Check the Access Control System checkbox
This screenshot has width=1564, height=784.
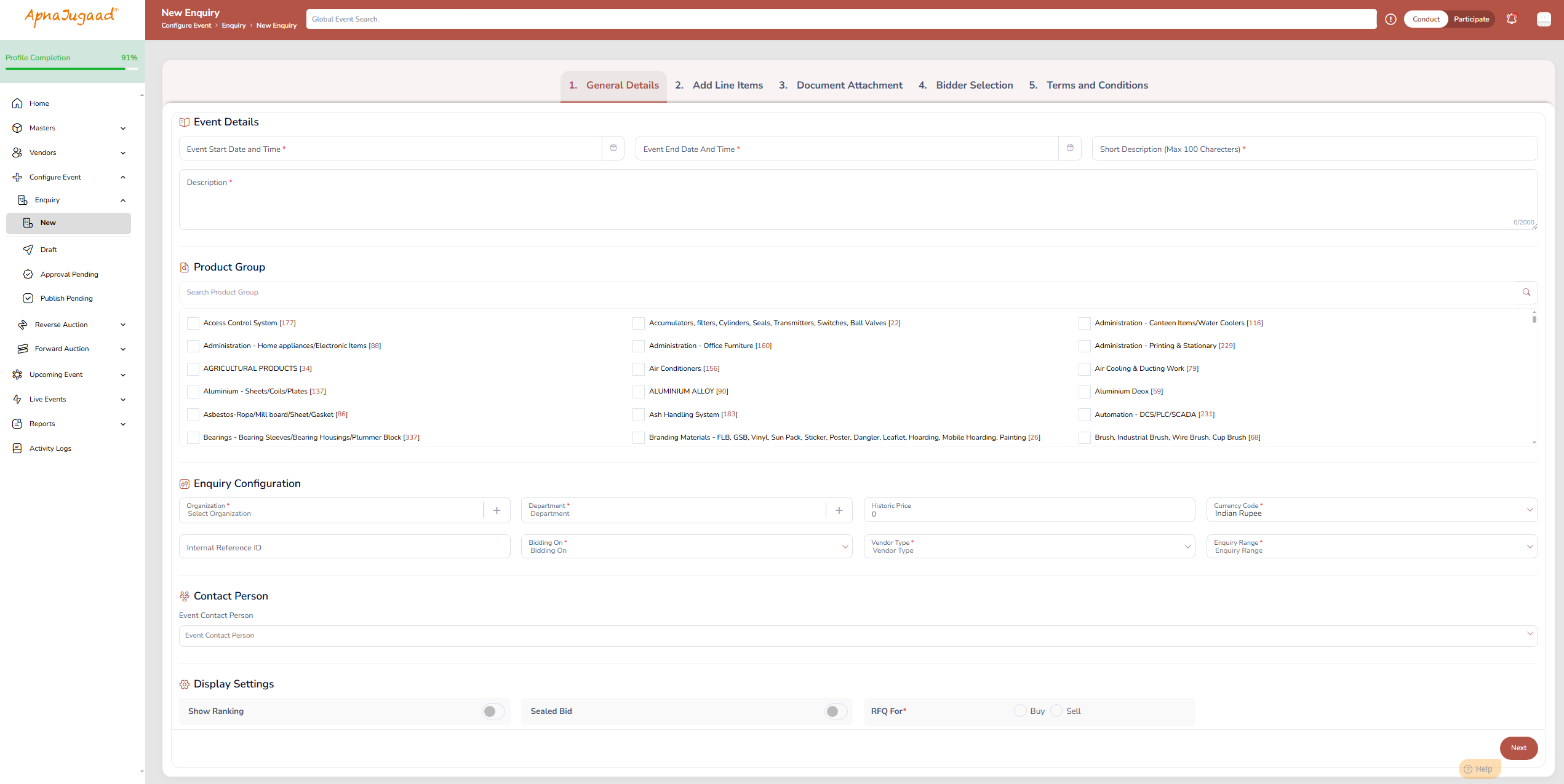pyautogui.click(x=193, y=323)
